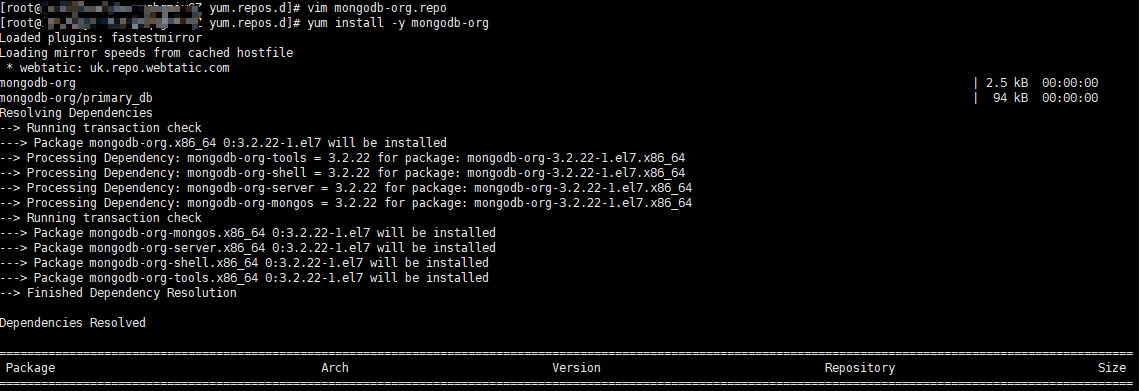This screenshot has height=391, width=1140.
Task: Click the 'Repository' column header
Action: tap(859, 368)
